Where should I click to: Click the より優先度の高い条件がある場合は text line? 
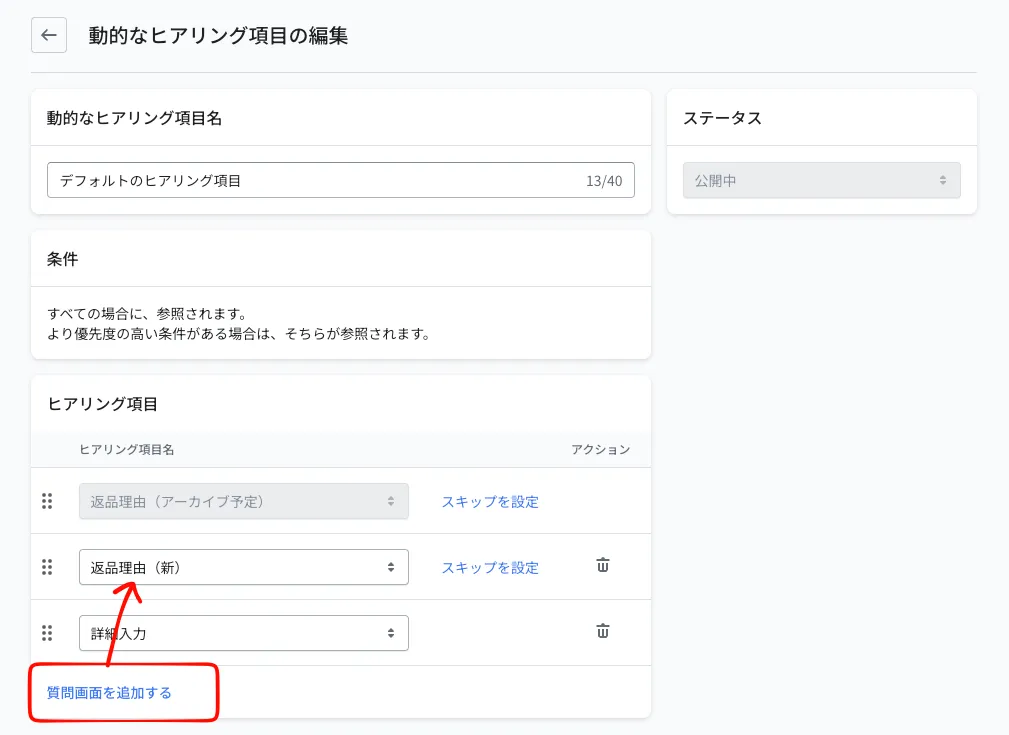click(x=239, y=334)
